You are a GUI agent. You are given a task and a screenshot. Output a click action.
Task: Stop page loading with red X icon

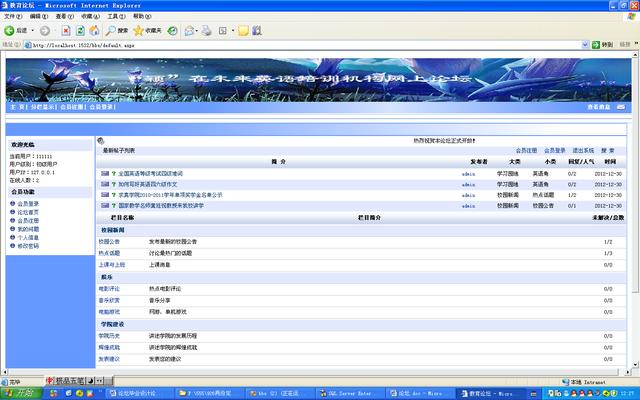[66, 31]
